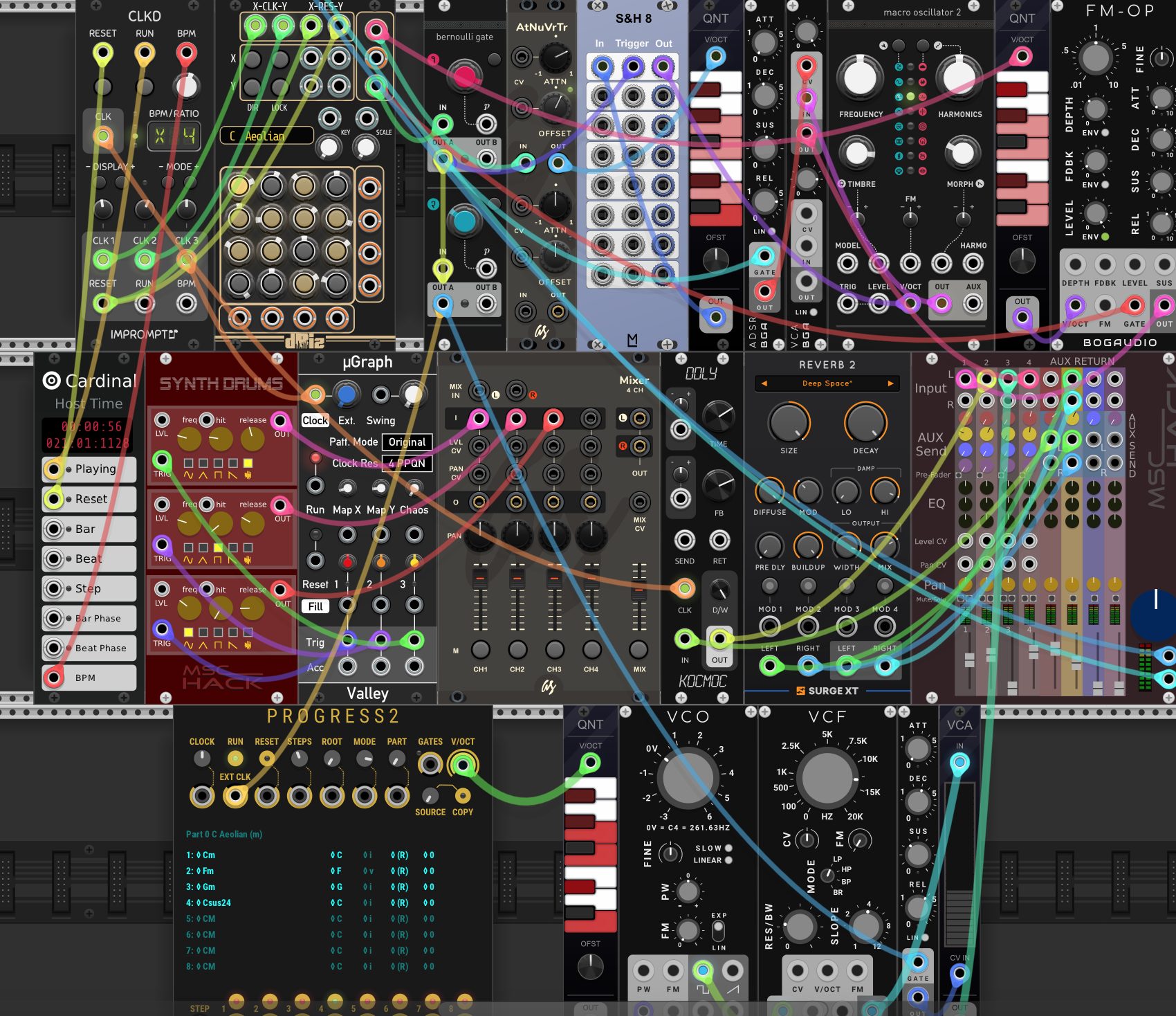Select previous Reverb 2 preset with left arrow
Image resolution: width=1176 pixels, height=1016 pixels.
click(x=764, y=383)
